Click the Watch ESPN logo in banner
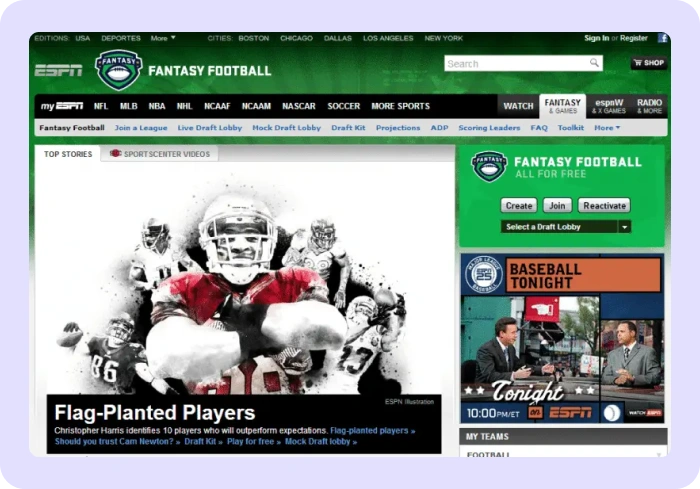This screenshot has height=489, width=700. (645, 413)
